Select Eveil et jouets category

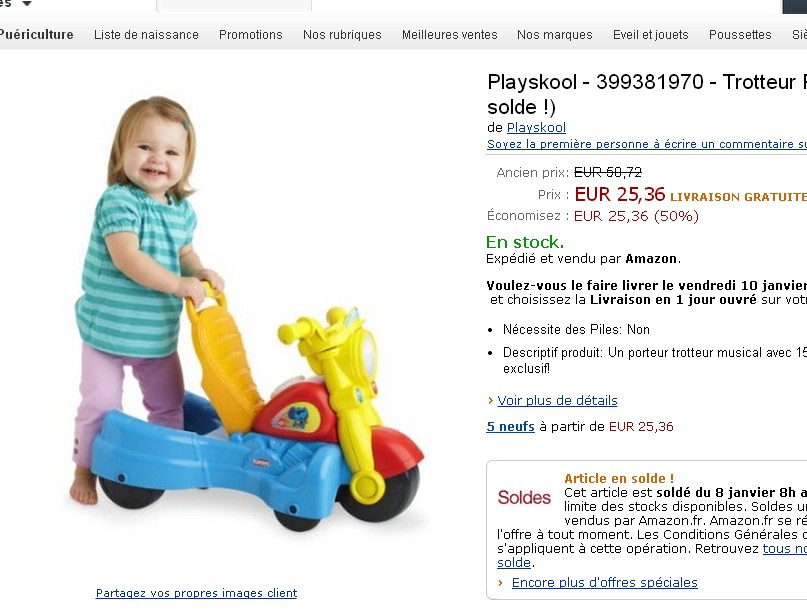(x=651, y=34)
